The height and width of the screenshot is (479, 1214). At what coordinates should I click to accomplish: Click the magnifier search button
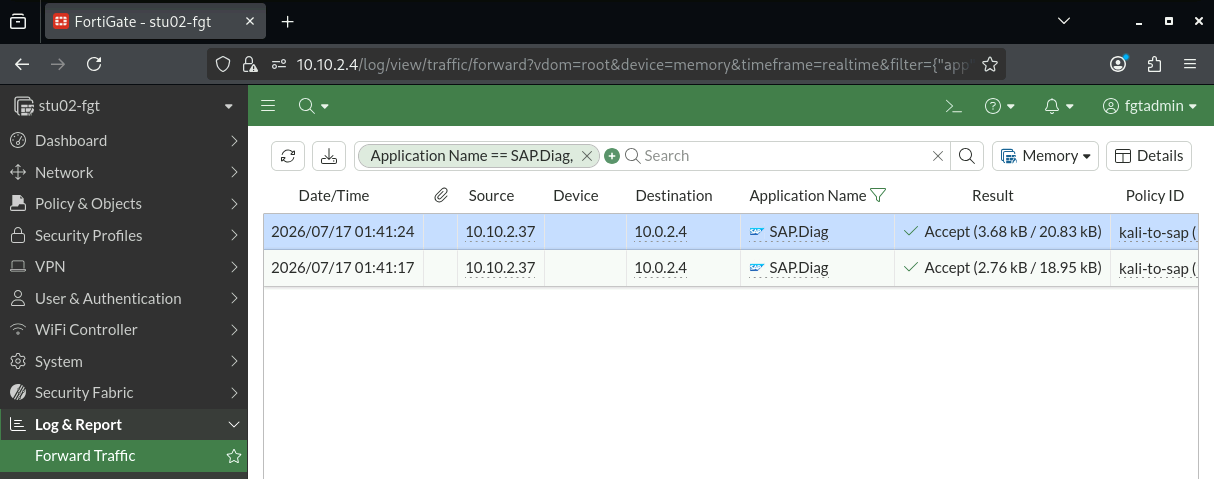966,156
